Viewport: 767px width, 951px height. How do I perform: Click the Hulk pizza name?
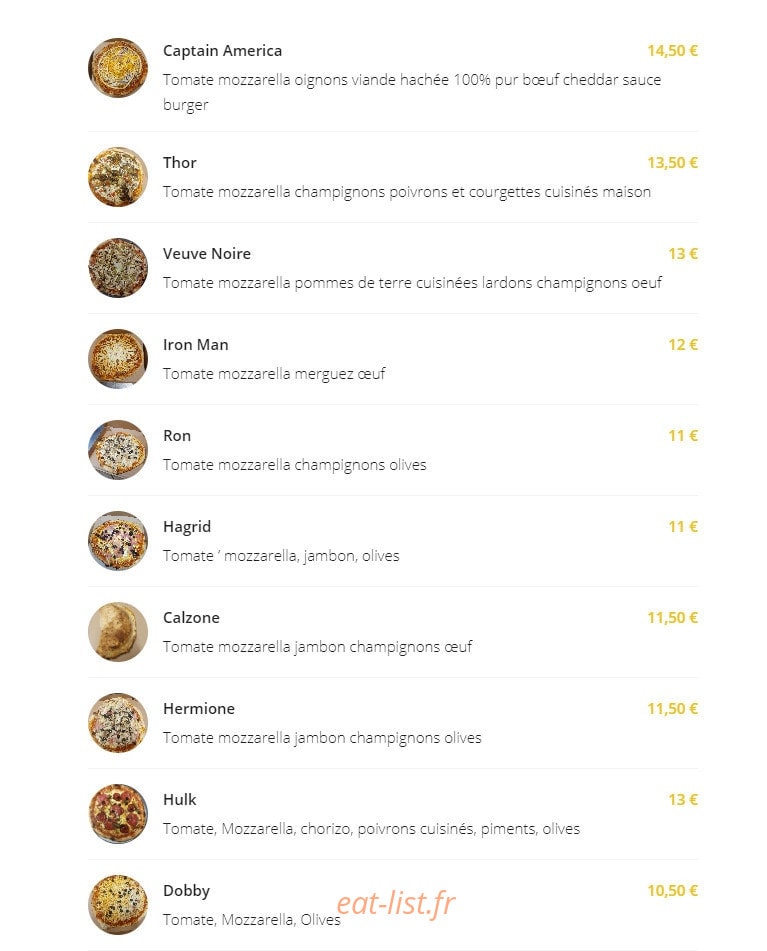tap(179, 799)
